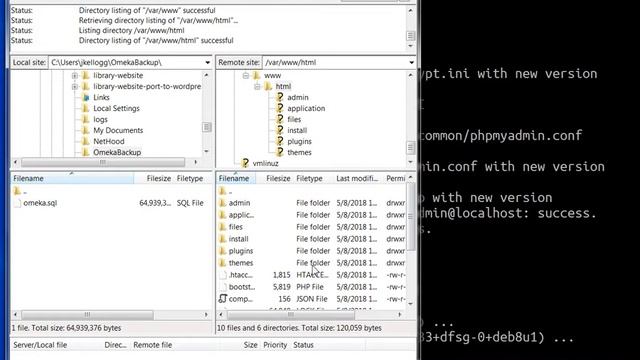Select the Links folder in local tree
This screenshot has height=360, width=640.
tap(101, 98)
